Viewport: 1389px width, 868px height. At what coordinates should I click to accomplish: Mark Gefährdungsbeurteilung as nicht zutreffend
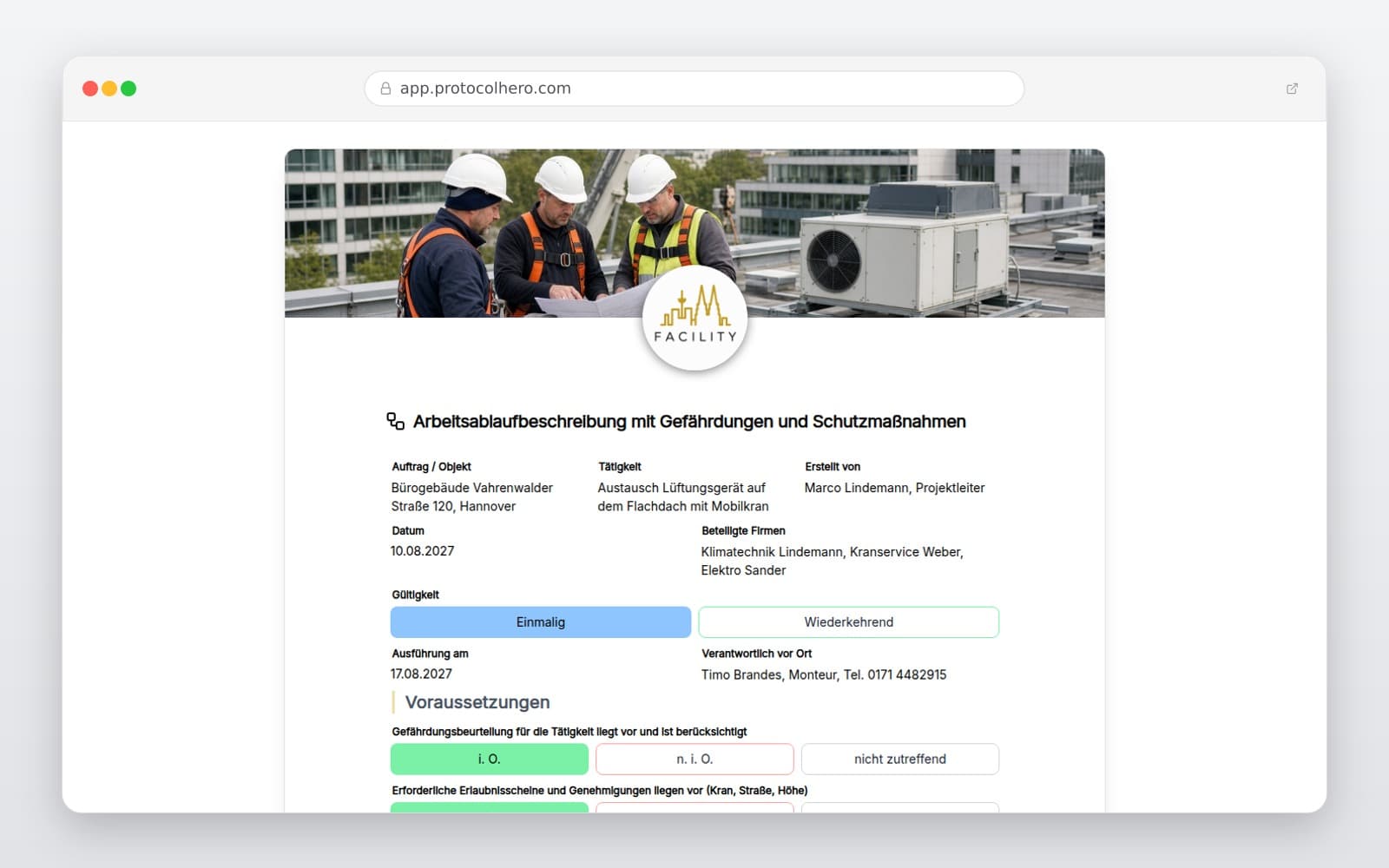click(900, 759)
